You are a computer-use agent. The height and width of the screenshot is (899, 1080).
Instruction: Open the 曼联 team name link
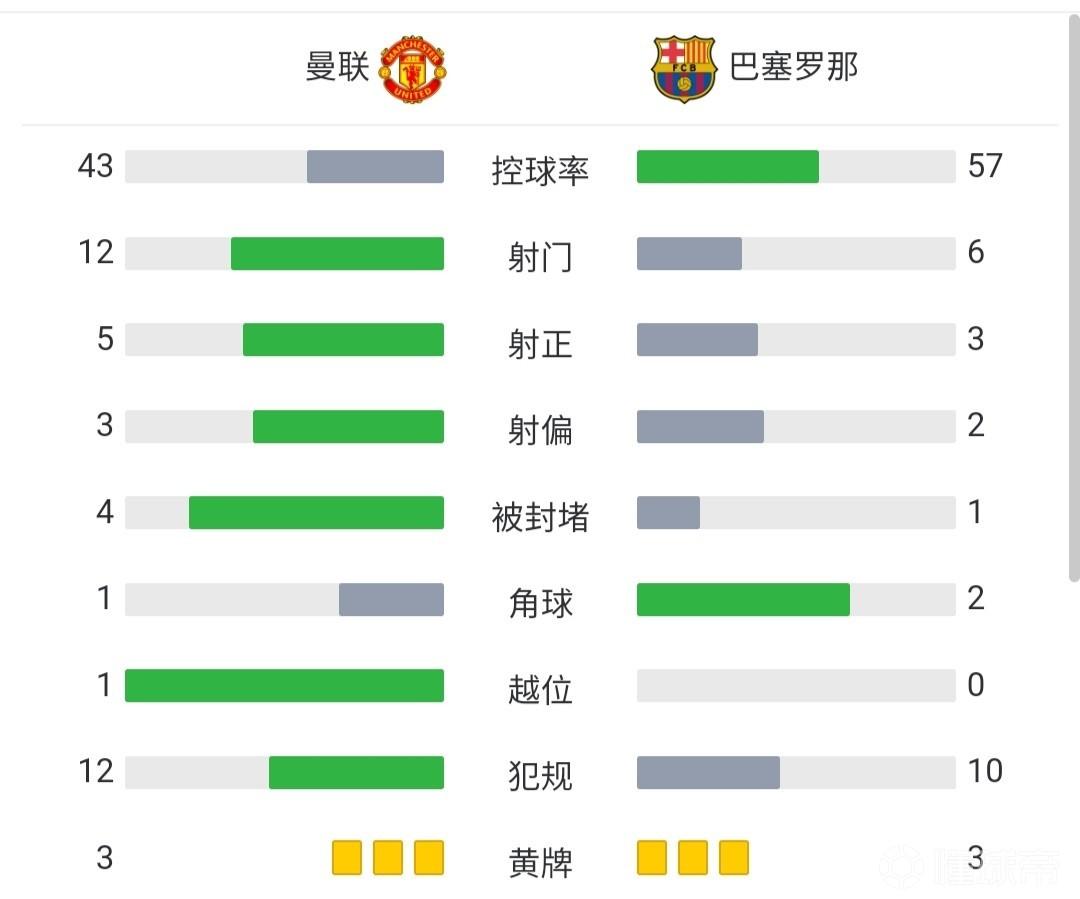click(338, 68)
